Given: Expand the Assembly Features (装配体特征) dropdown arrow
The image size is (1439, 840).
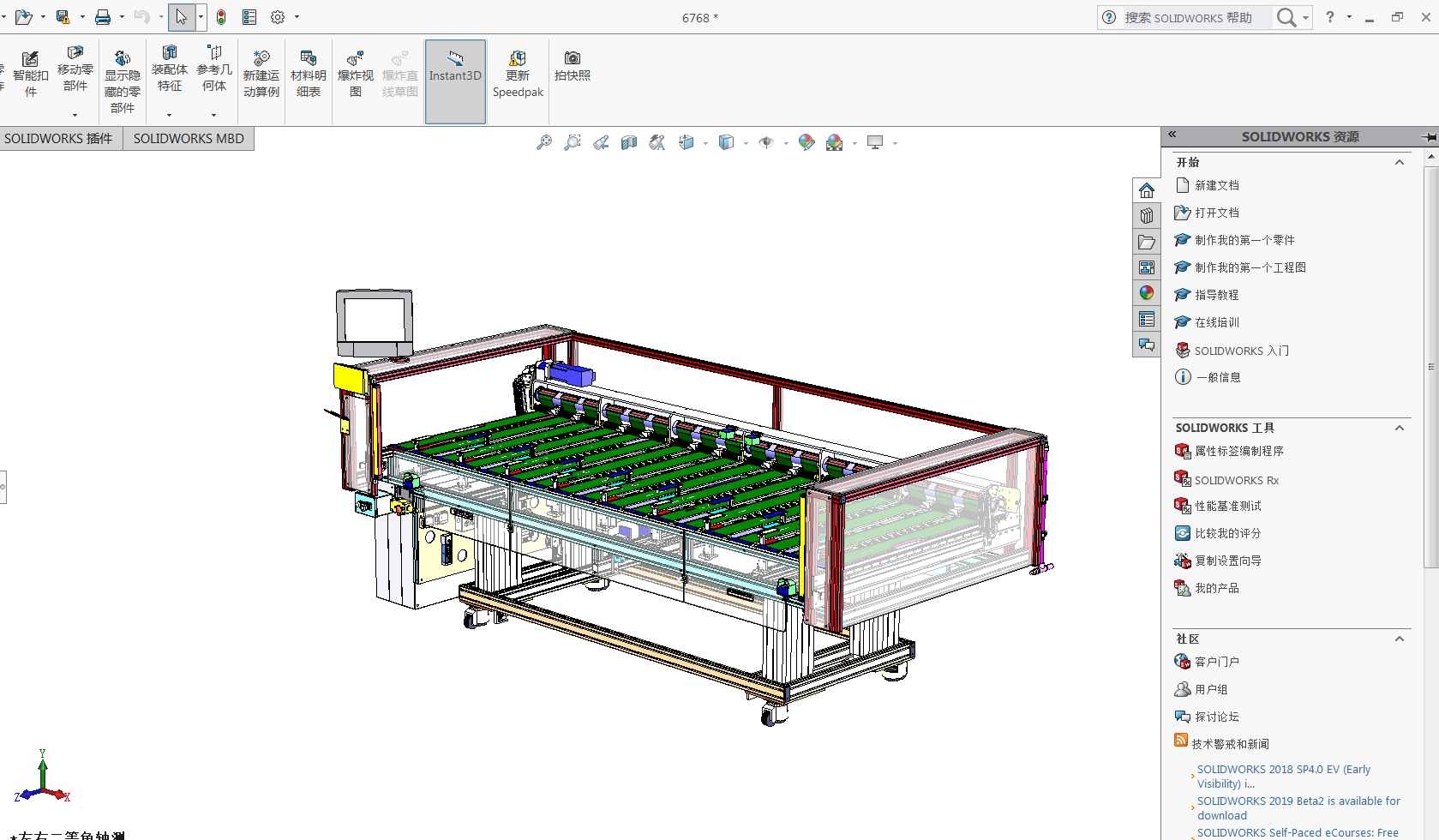Looking at the screenshot, I should tap(170, 115).
